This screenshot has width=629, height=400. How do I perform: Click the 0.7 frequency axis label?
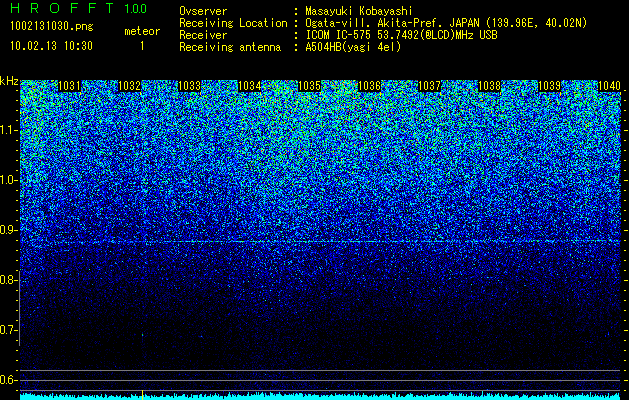pyautogui.click(x=9, y=330)
